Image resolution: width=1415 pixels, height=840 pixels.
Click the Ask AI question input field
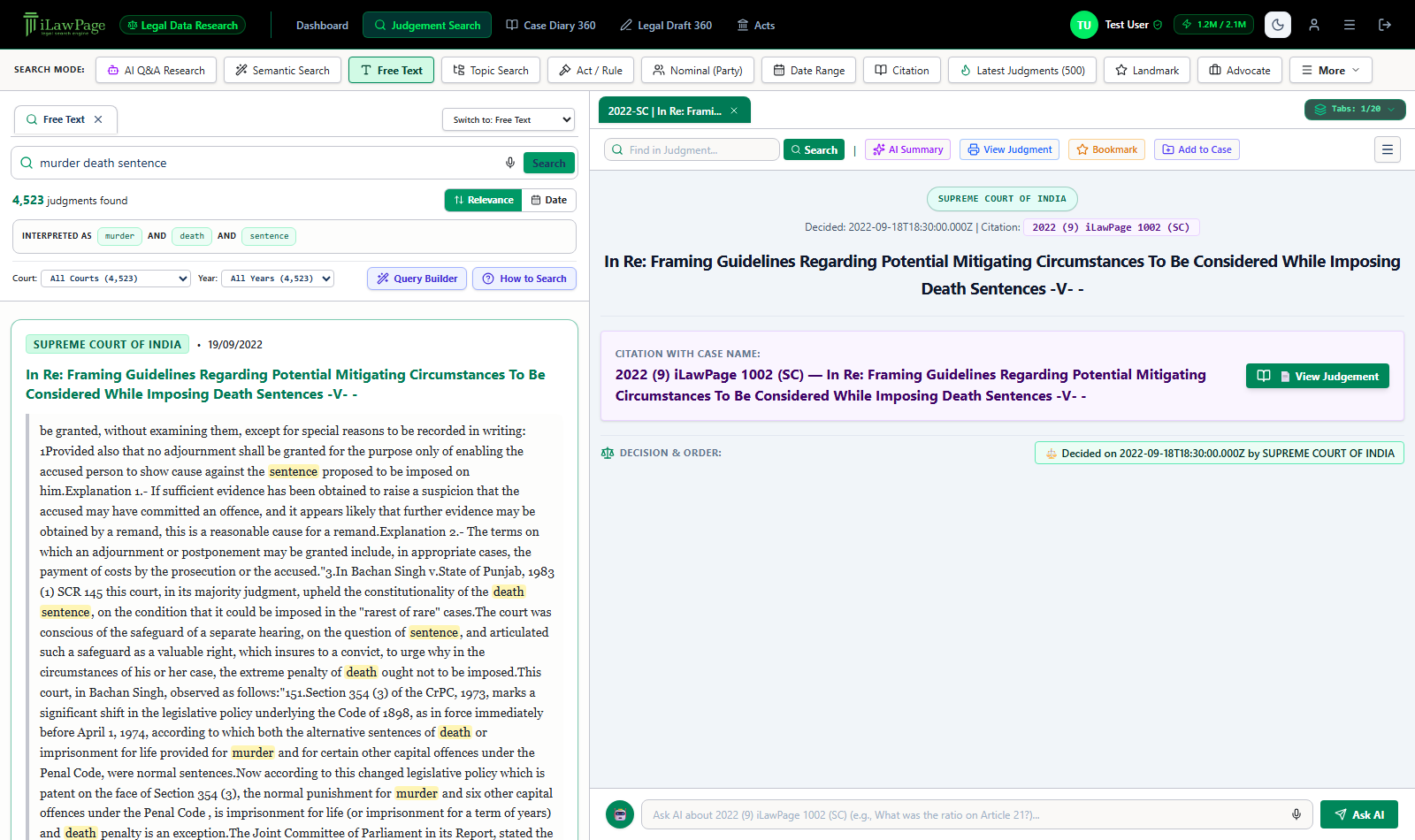(x=976, y=814)
